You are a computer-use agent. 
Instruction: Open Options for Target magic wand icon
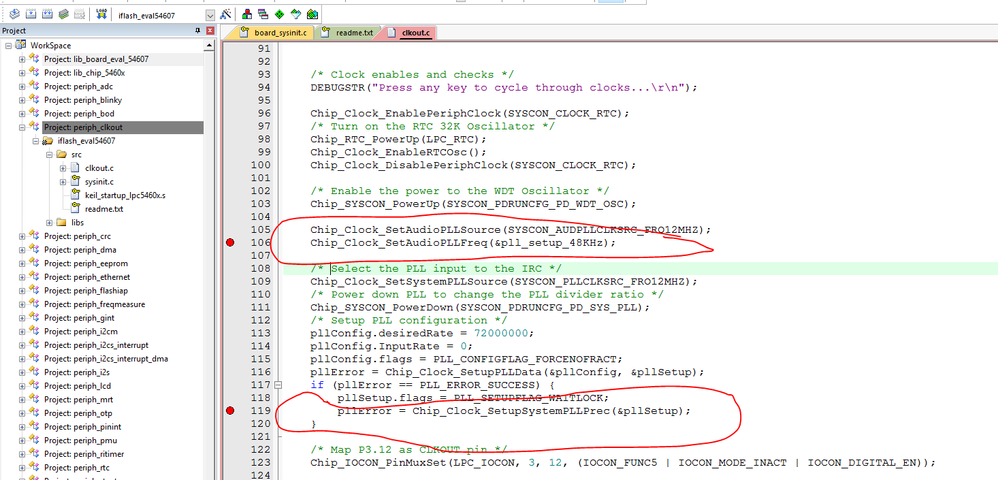225,14
